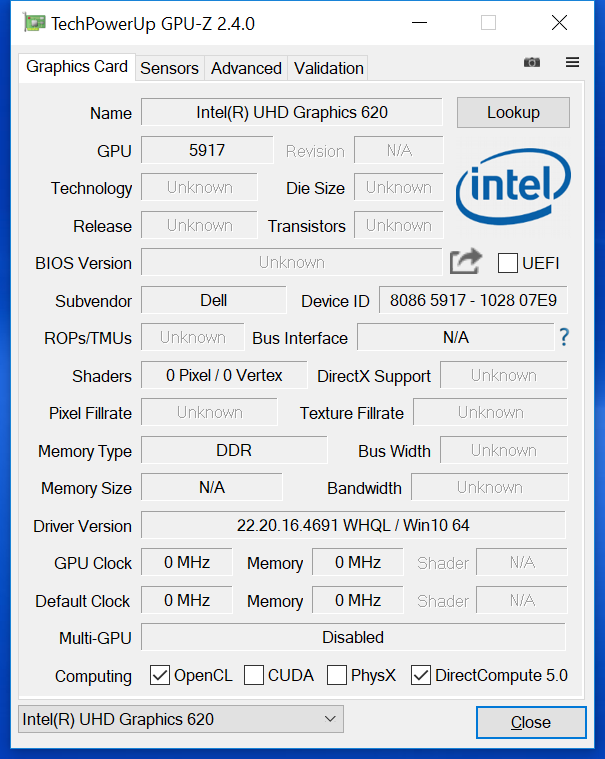Screen dimensions: 605x759
Task: Click the Multi-GPU field showing Disabled
Action: tap(353, 637)
